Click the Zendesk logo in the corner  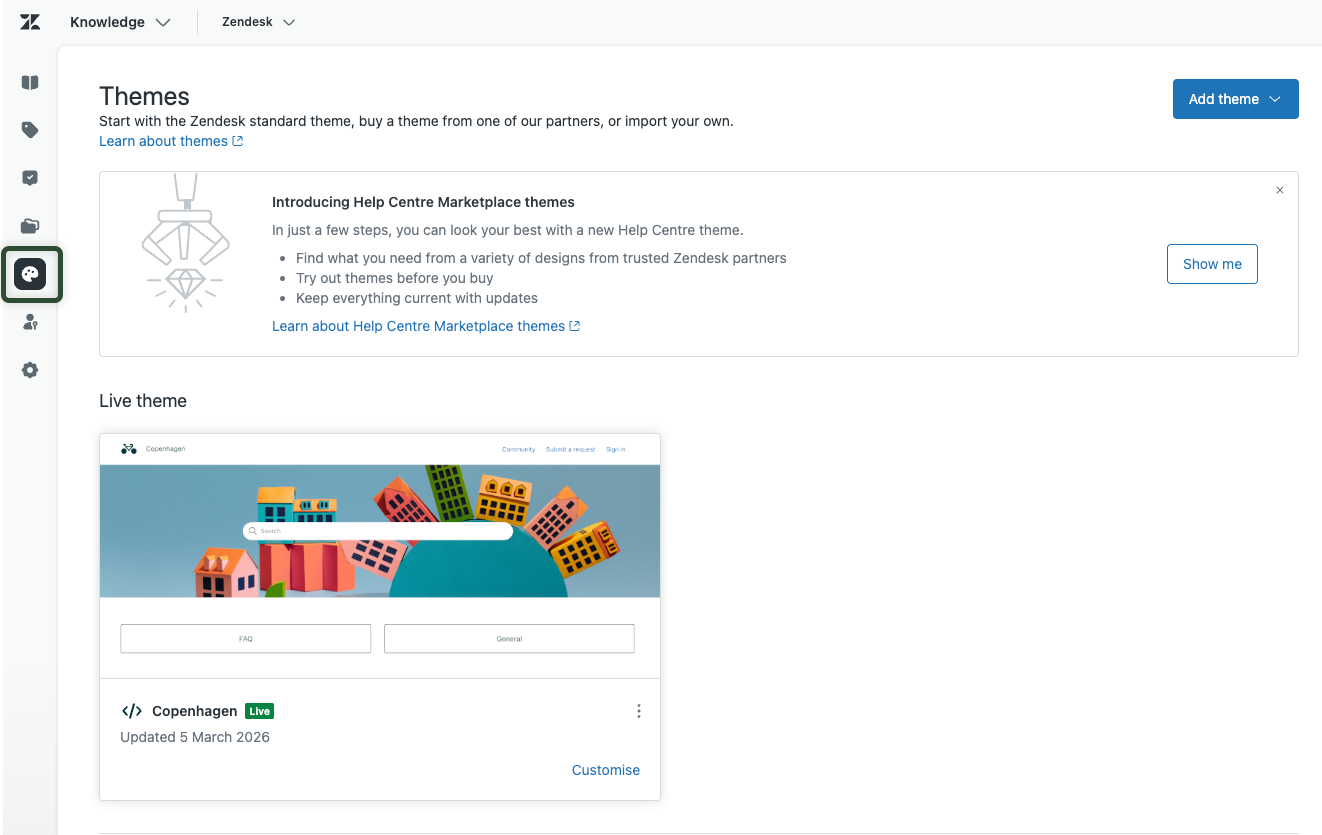tap(29, 21)
